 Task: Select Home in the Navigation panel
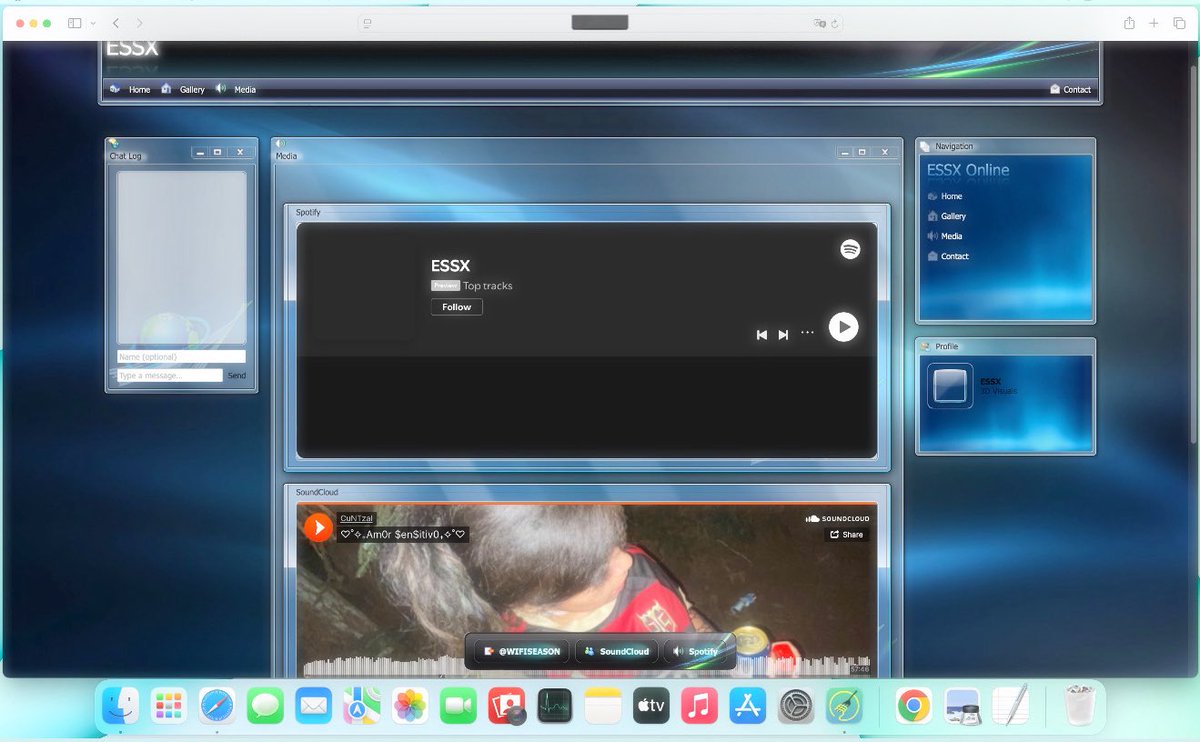click(945, 196)
